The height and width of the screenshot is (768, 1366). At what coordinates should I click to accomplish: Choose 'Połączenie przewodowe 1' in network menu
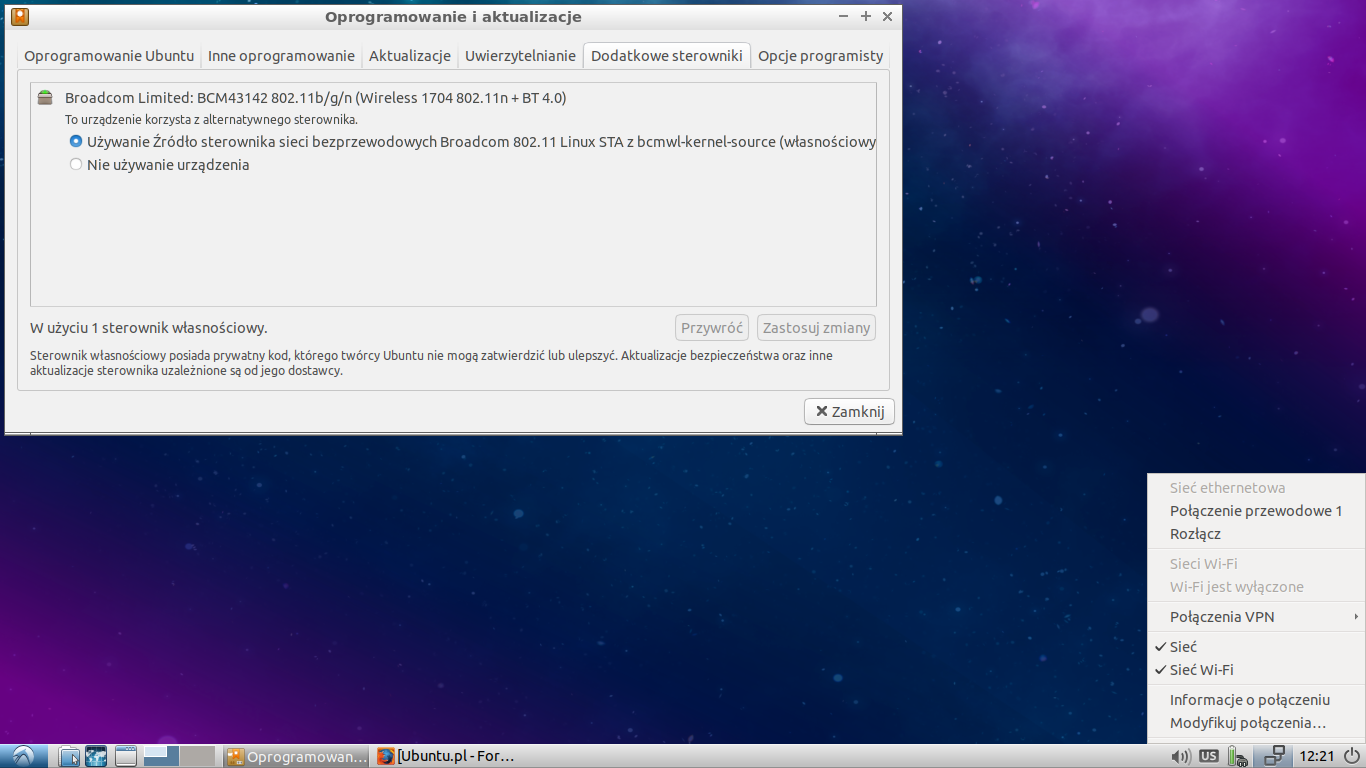point(1256,511)
